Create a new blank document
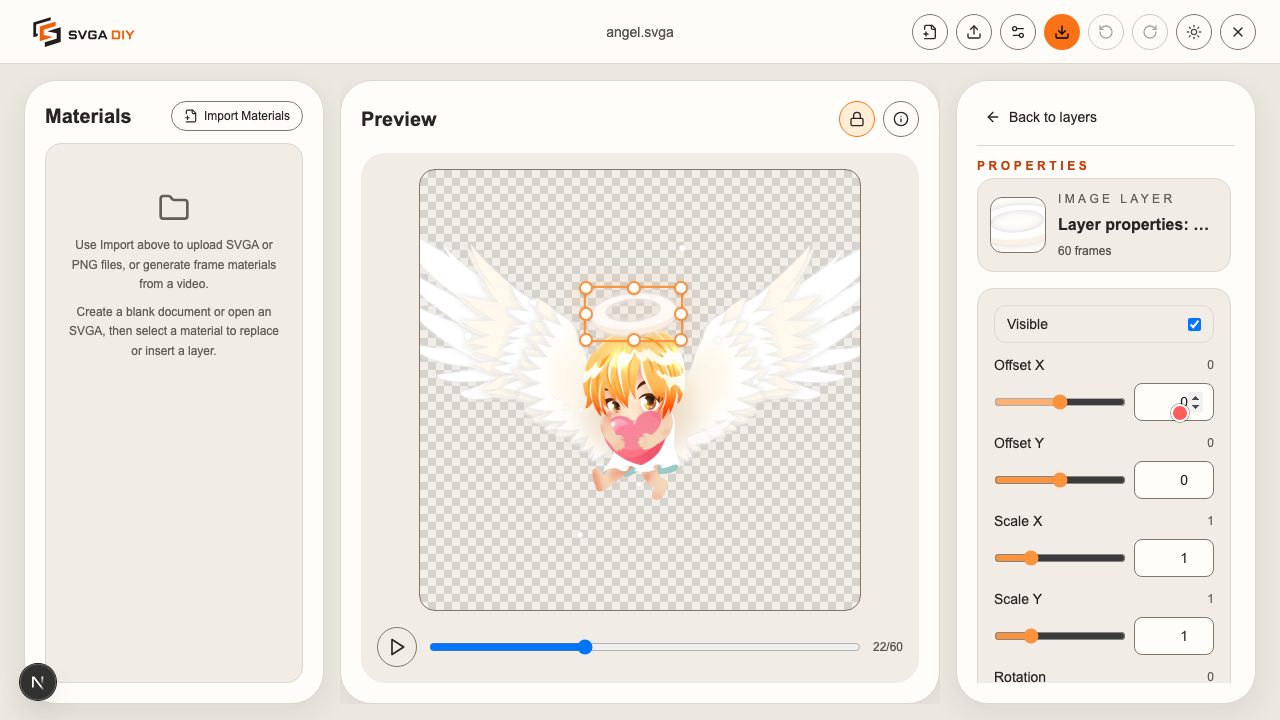The width and height of the screenshot is (1280, 720). pyautogui.click(x=930, y=32)
